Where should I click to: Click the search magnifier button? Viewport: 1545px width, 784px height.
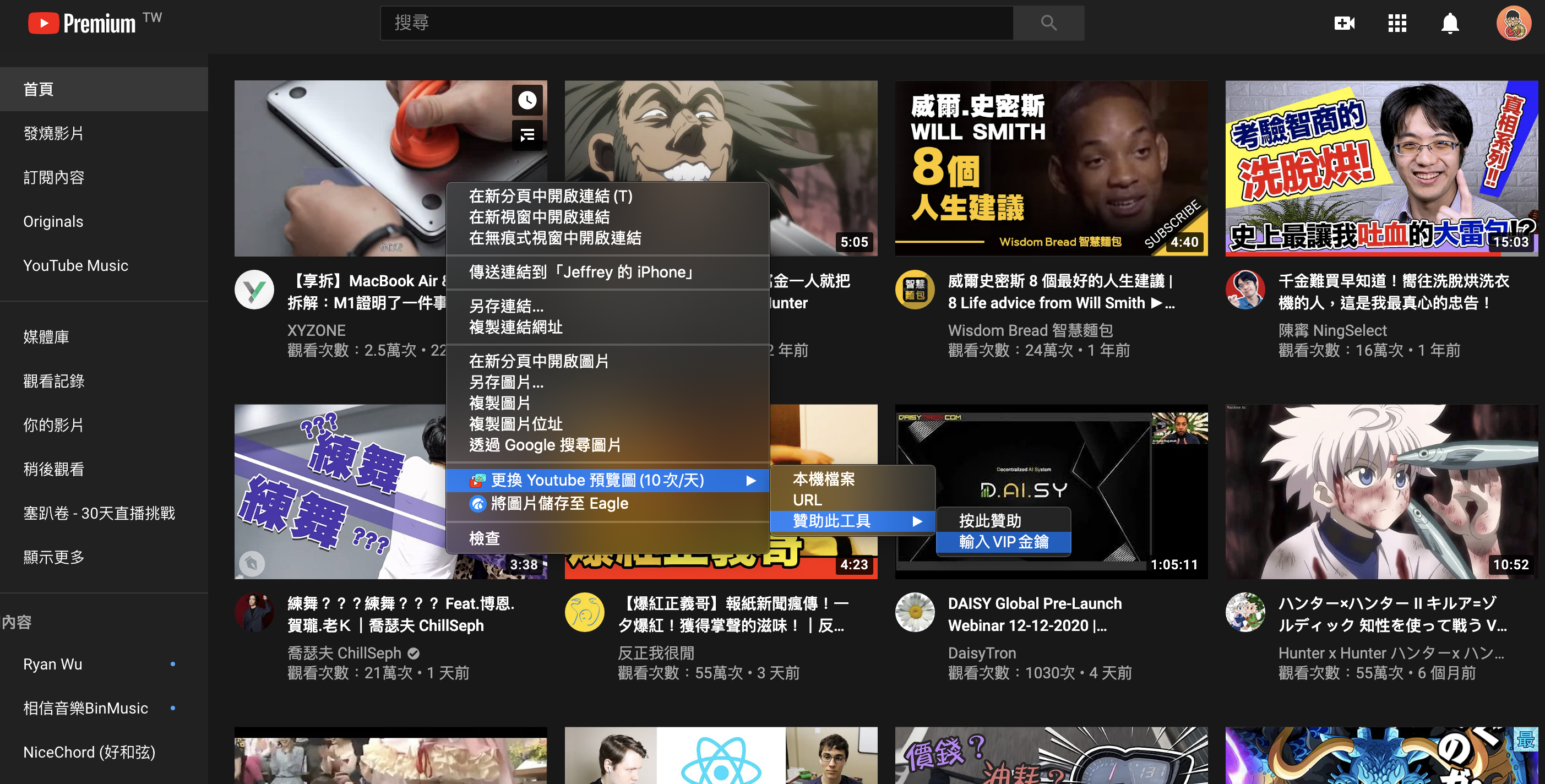[1048, 23]
